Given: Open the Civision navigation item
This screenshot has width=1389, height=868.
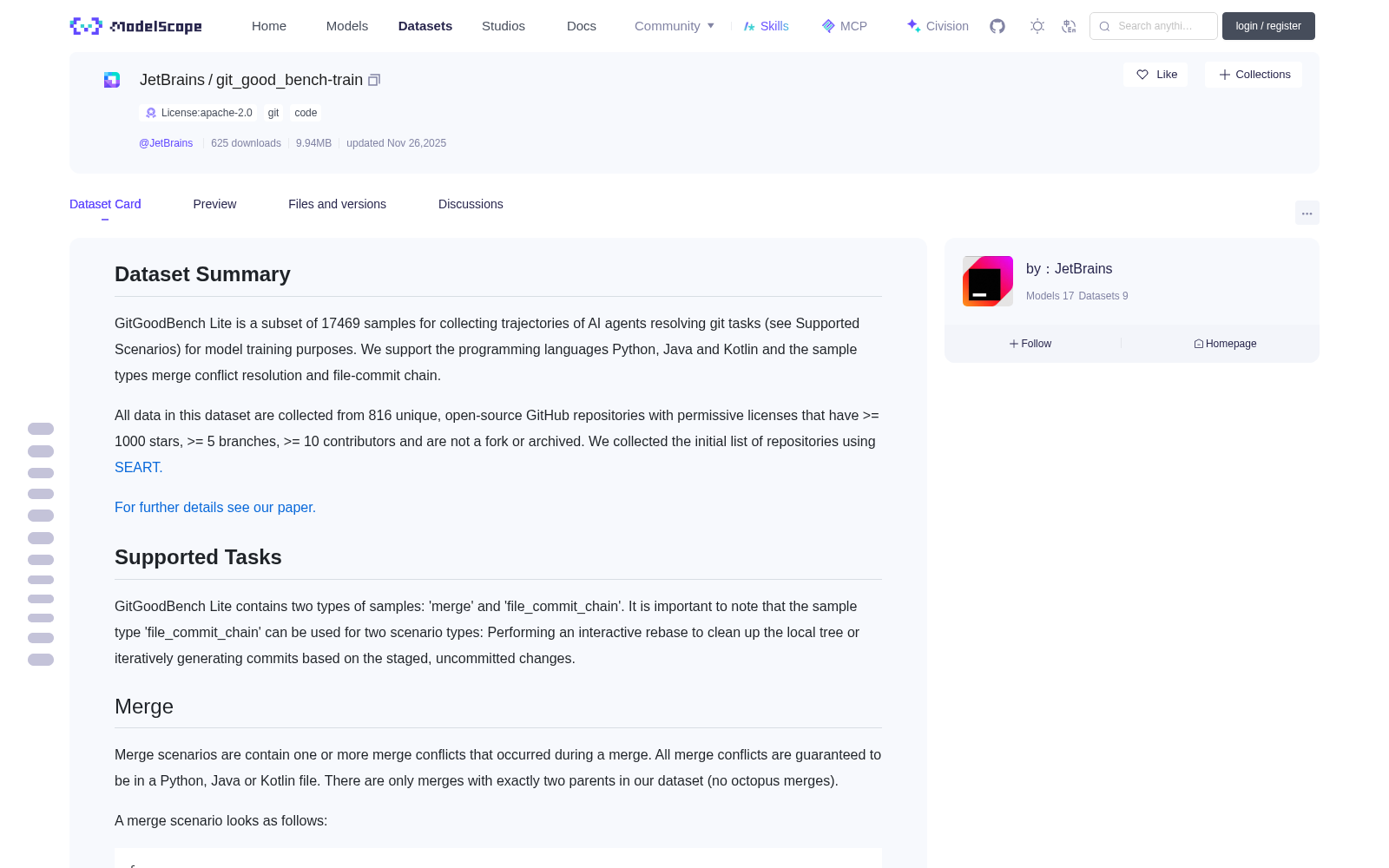Looking at the screenshot, I should click(x=938, y=26).
